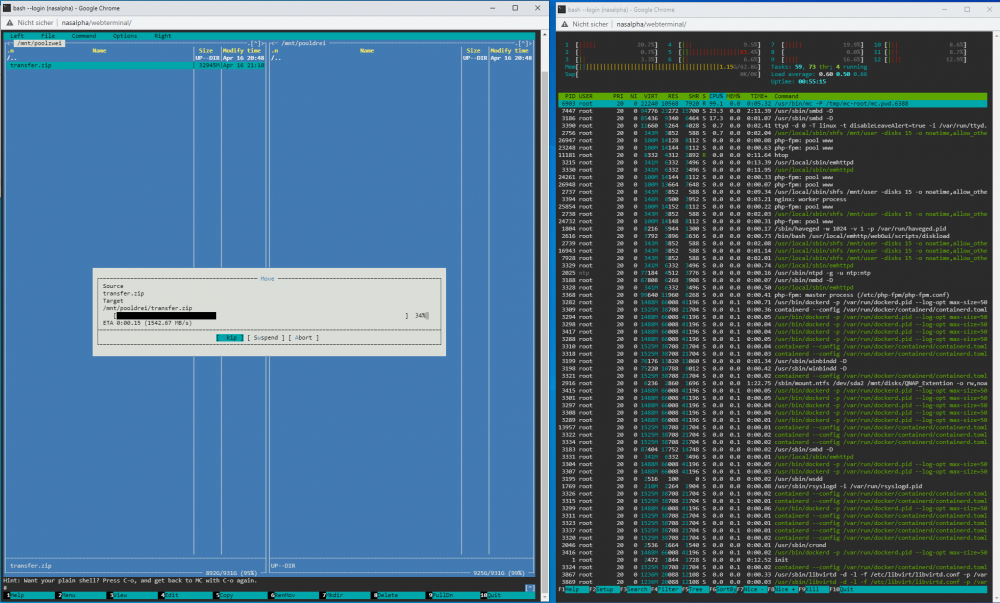Click the > forward arrow of left panel
This screenshot has height=603, width=1000.
[x=263, y=43]
